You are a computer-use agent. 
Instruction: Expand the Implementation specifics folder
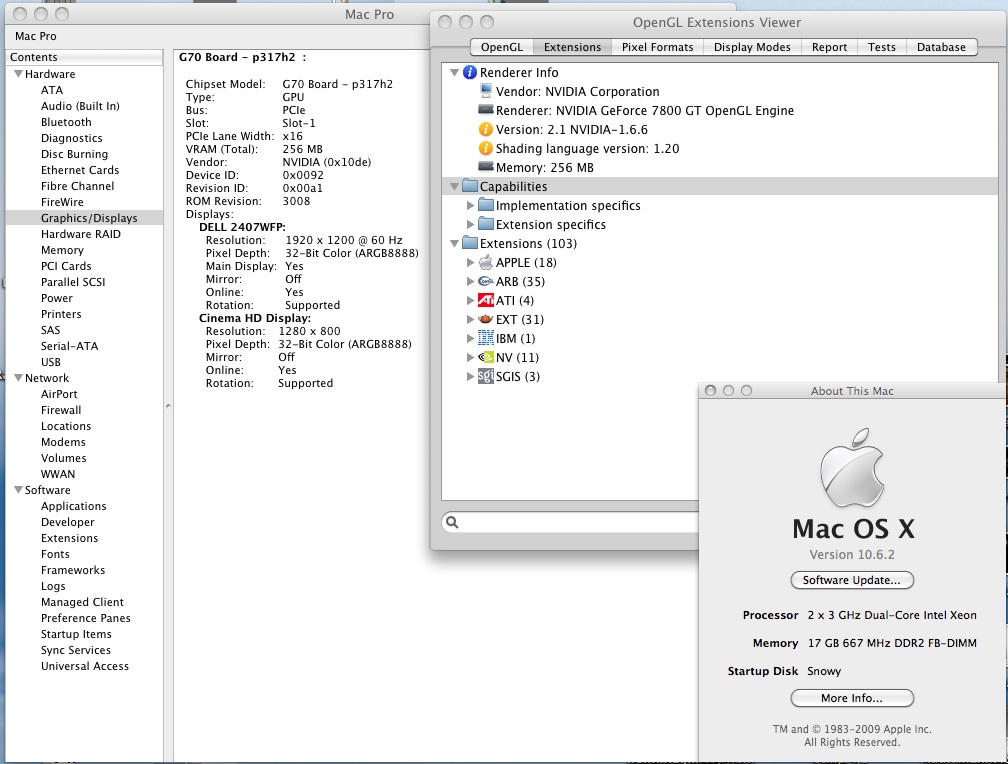pyautogui.click(x=471, y=206)
